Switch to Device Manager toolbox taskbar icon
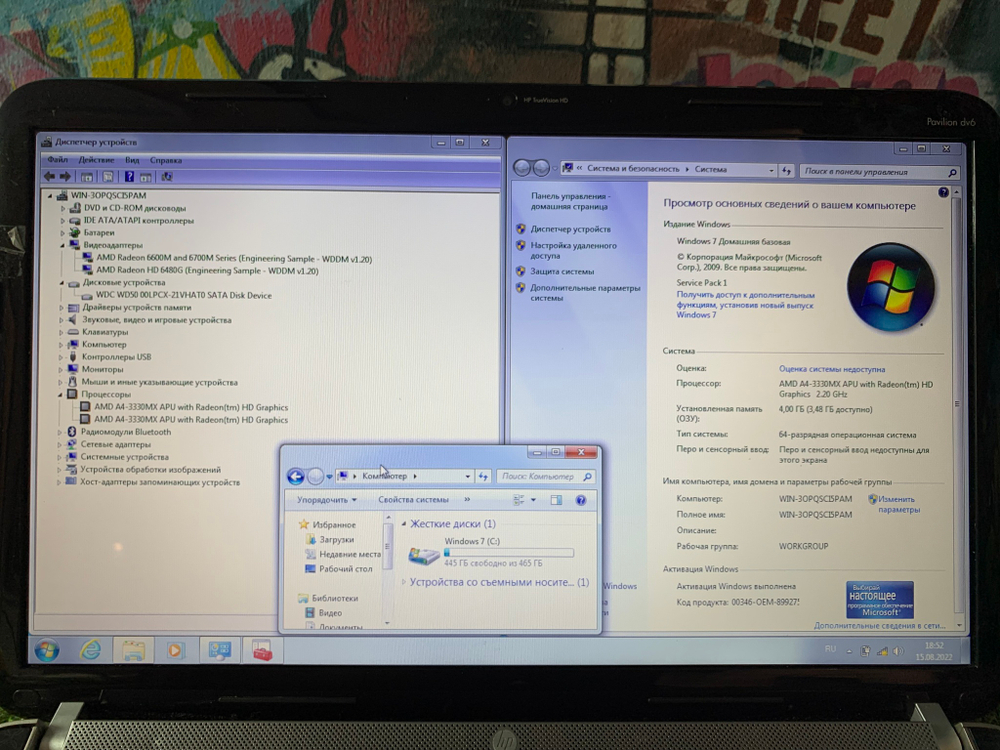The image size is (1000, 750). tap(261, 651)
